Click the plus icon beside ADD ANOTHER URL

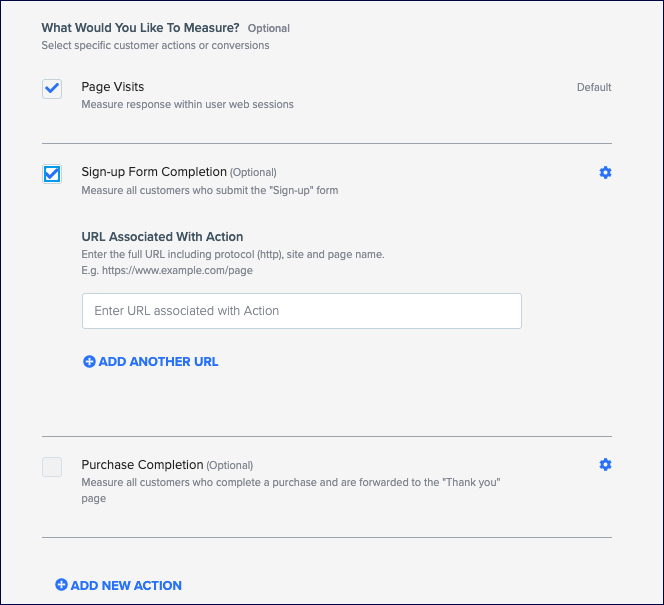coord(89,362)
